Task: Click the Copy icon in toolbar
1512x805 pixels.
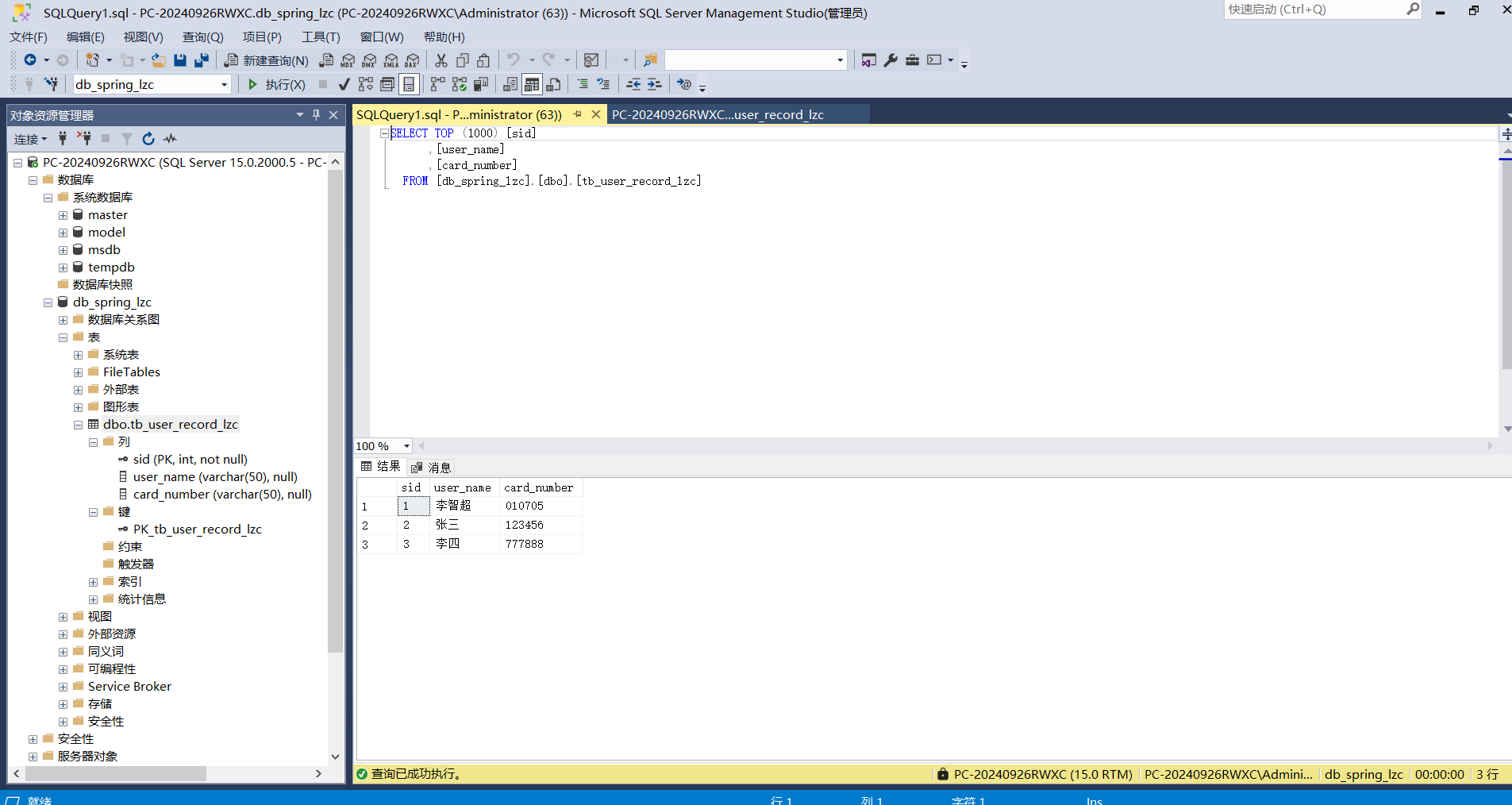Action: point(463,60)
